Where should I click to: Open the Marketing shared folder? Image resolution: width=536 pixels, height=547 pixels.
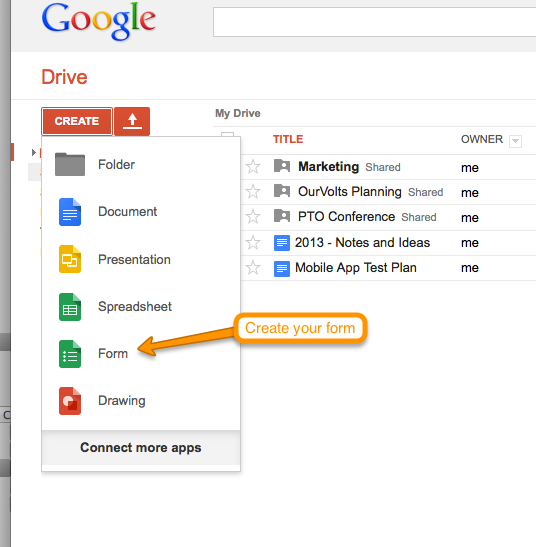pos(328,167)
